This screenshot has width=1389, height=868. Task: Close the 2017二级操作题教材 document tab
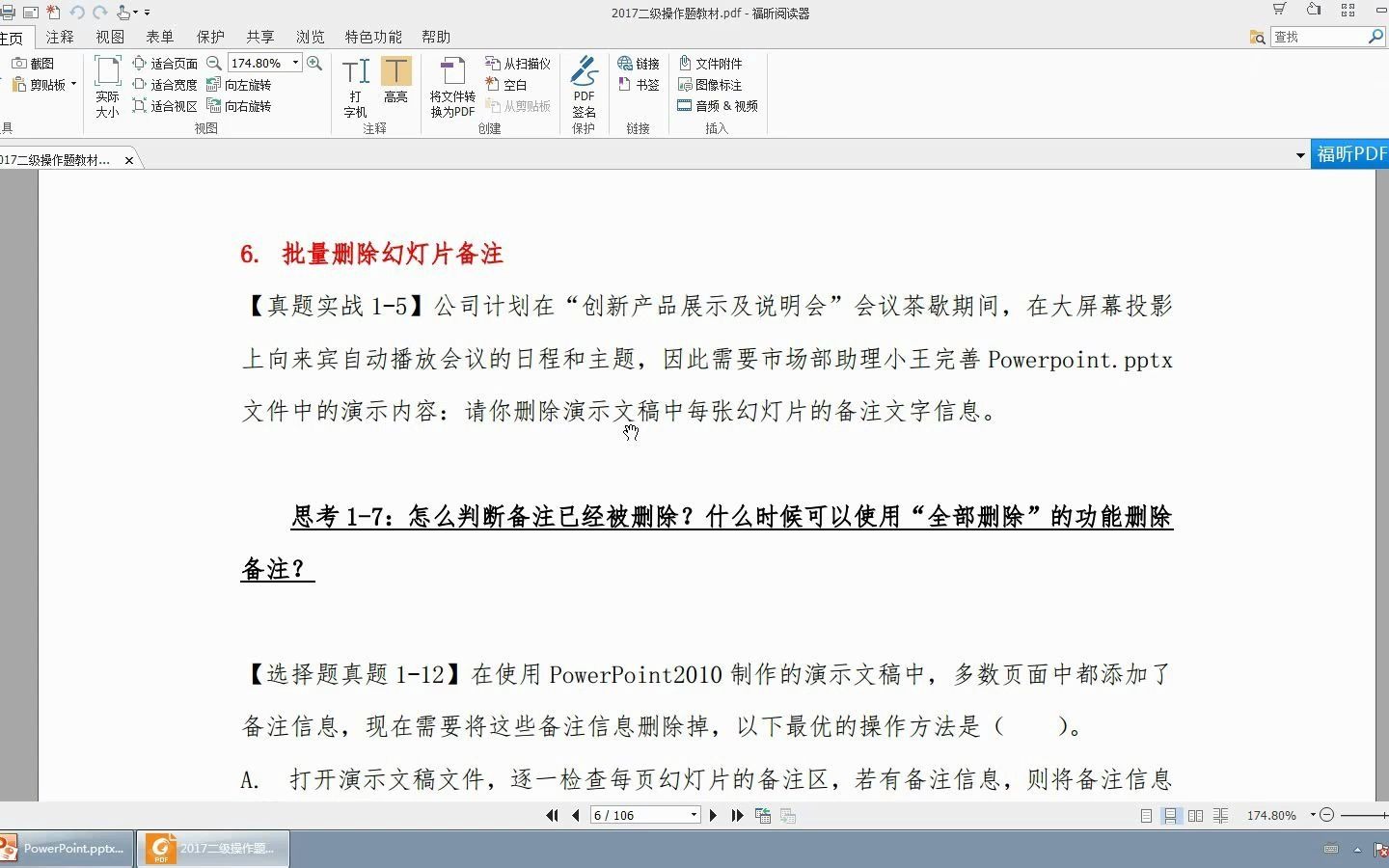[x=129, y=160]
